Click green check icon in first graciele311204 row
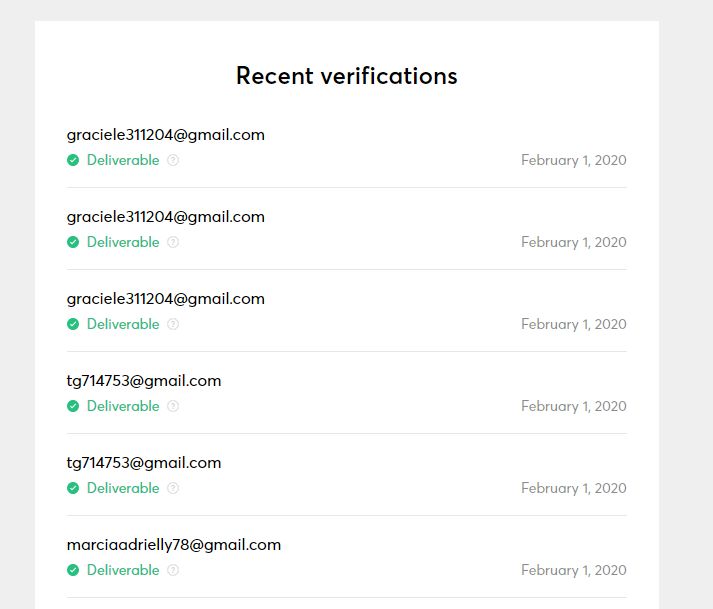 [x=73, y=160]
